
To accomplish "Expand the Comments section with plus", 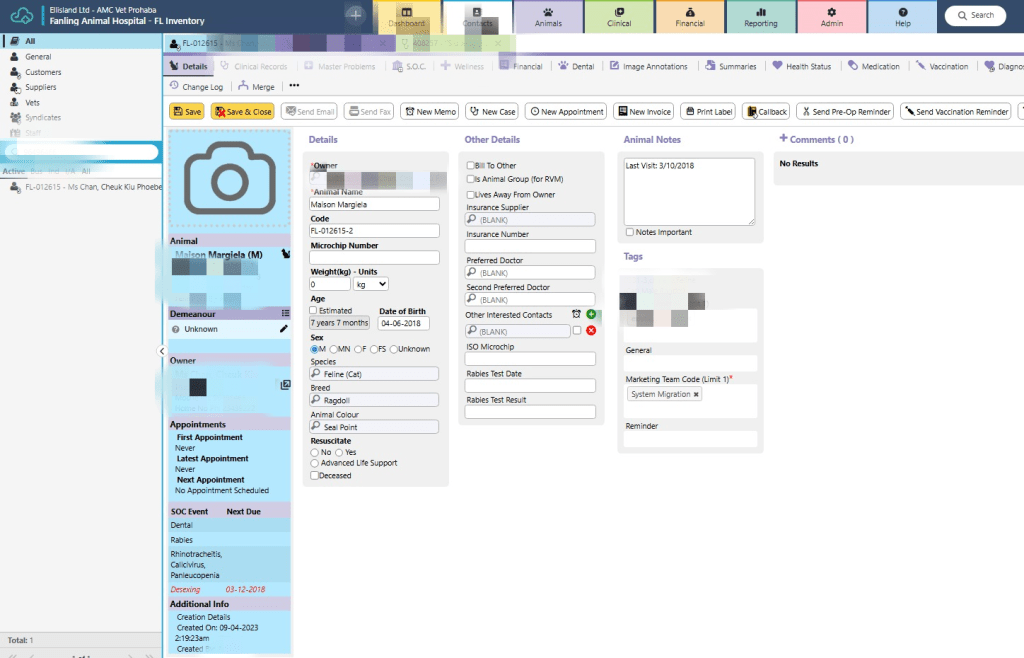I will coord(783,139).
